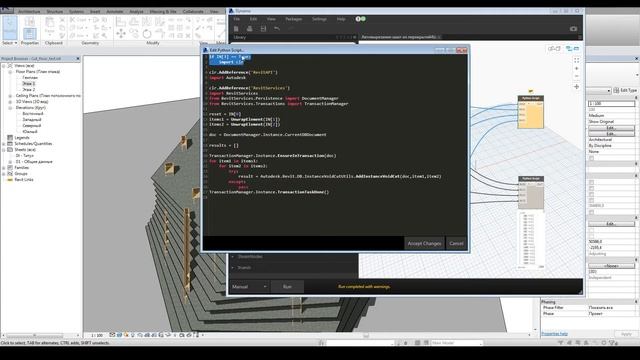
Task: Open the Architecture ribbon tab
Action: pyautogui.click(x=29, y=11)
